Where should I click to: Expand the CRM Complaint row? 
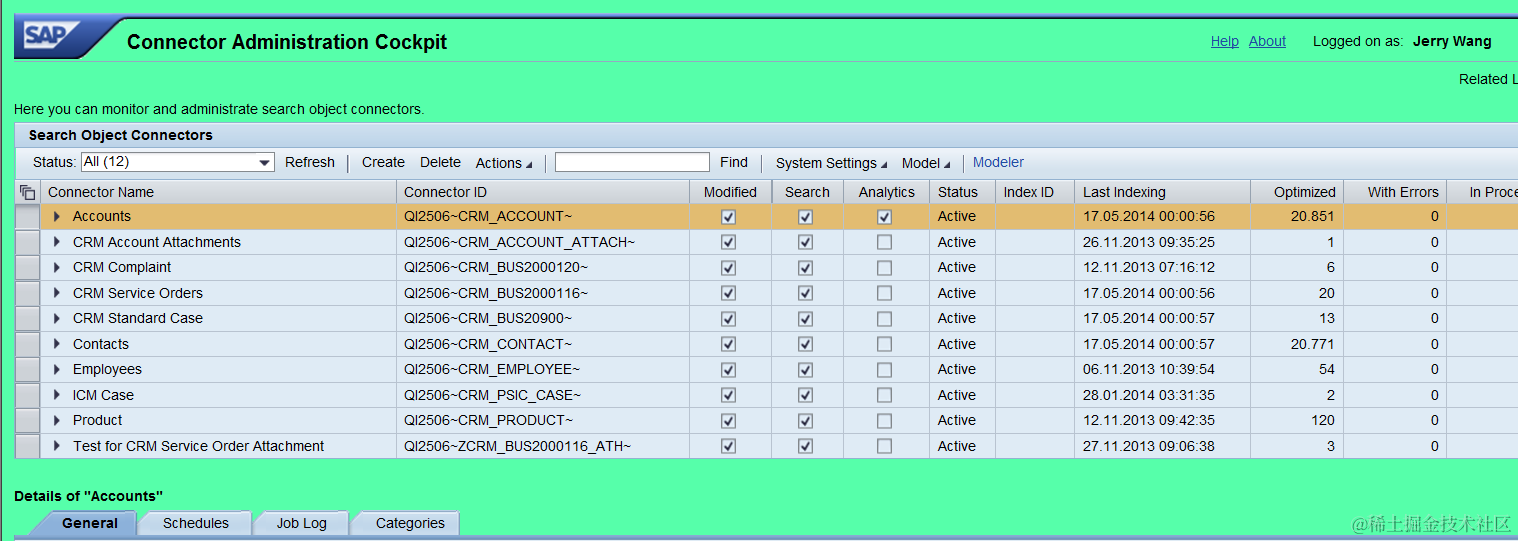click(x=57, y=267)
